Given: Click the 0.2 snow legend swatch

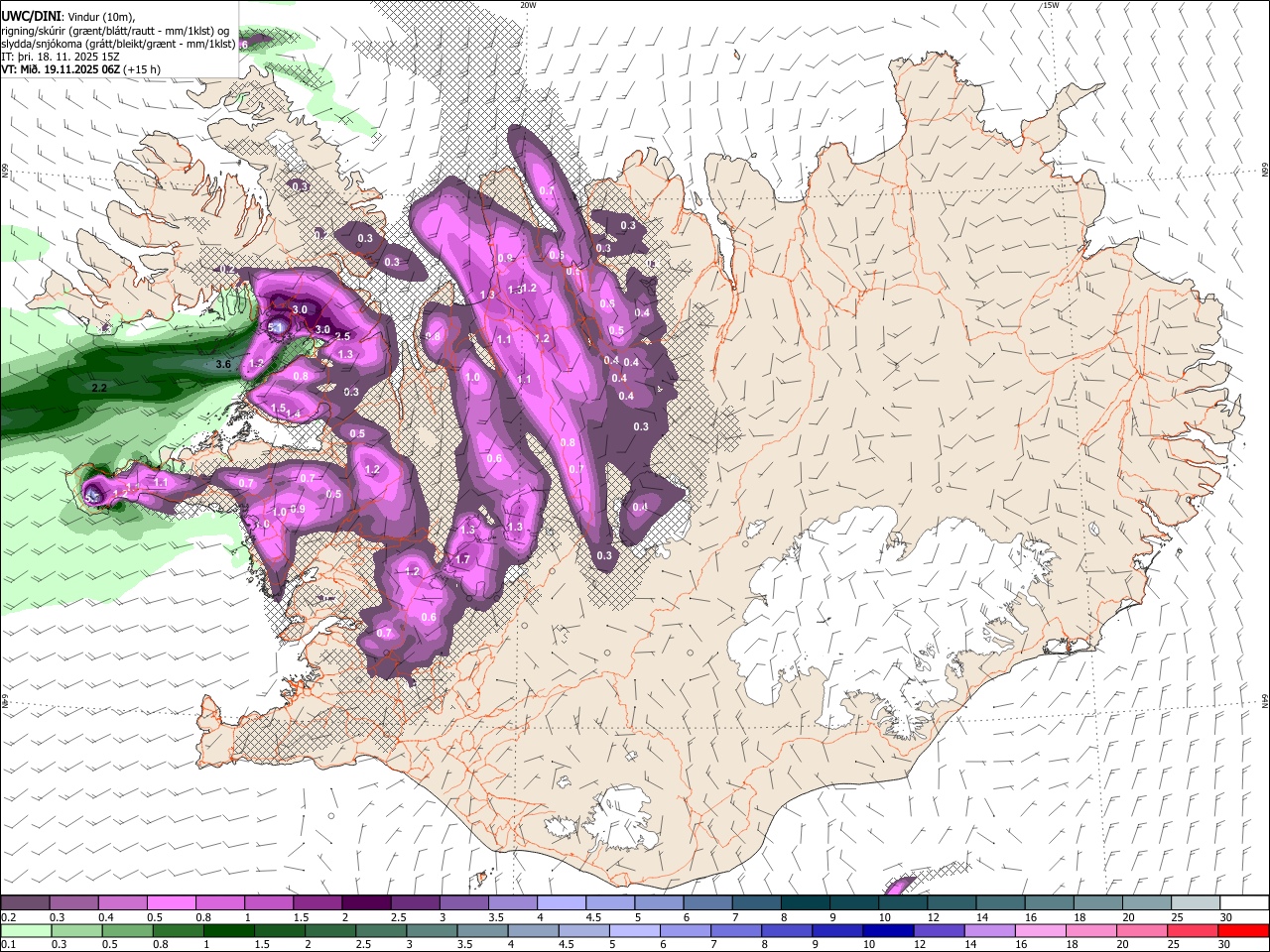Looking at the screenshot, I should pyautogui.click(x=25, y=902).
